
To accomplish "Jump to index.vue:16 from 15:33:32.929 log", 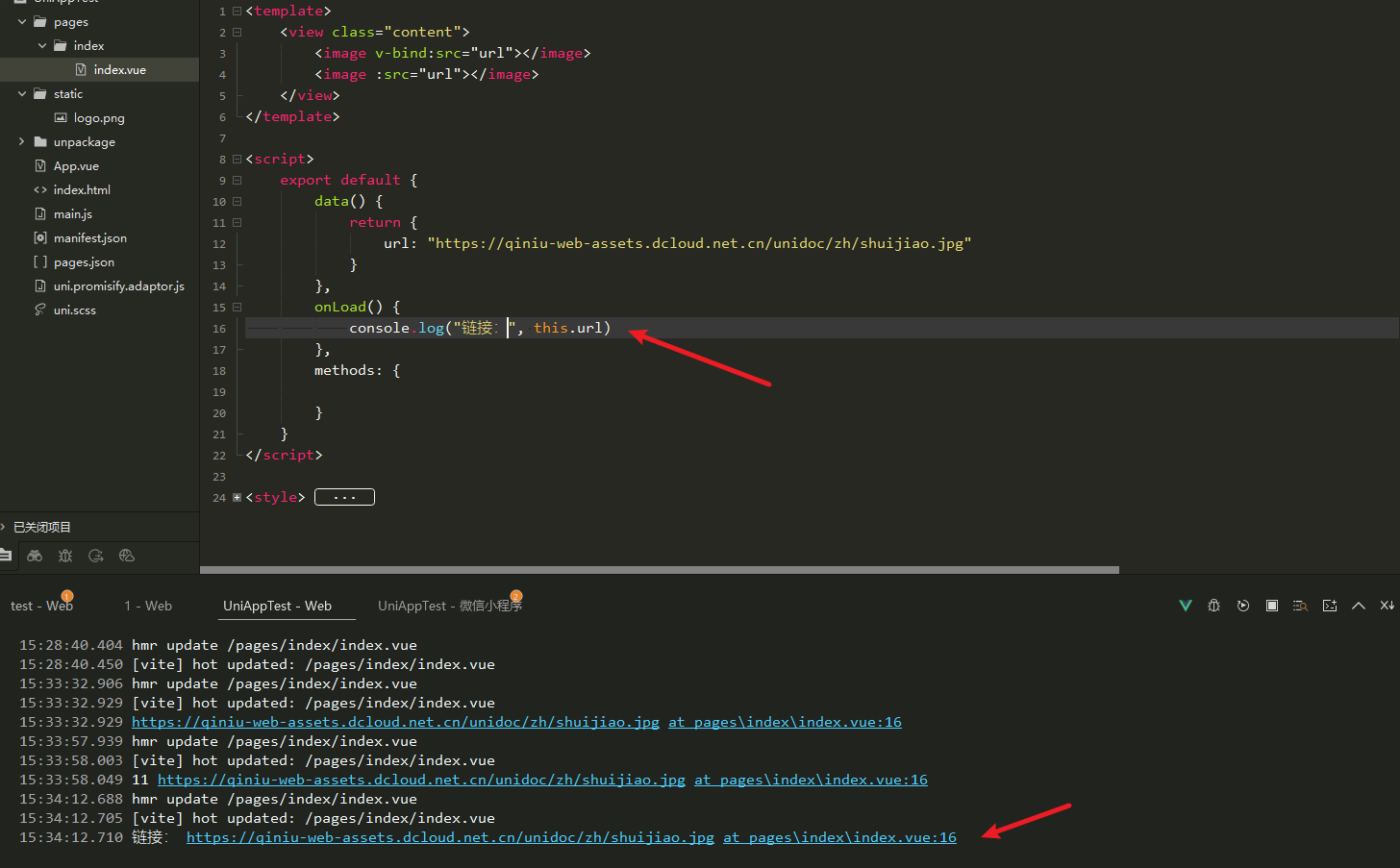I will click(785, 722).
